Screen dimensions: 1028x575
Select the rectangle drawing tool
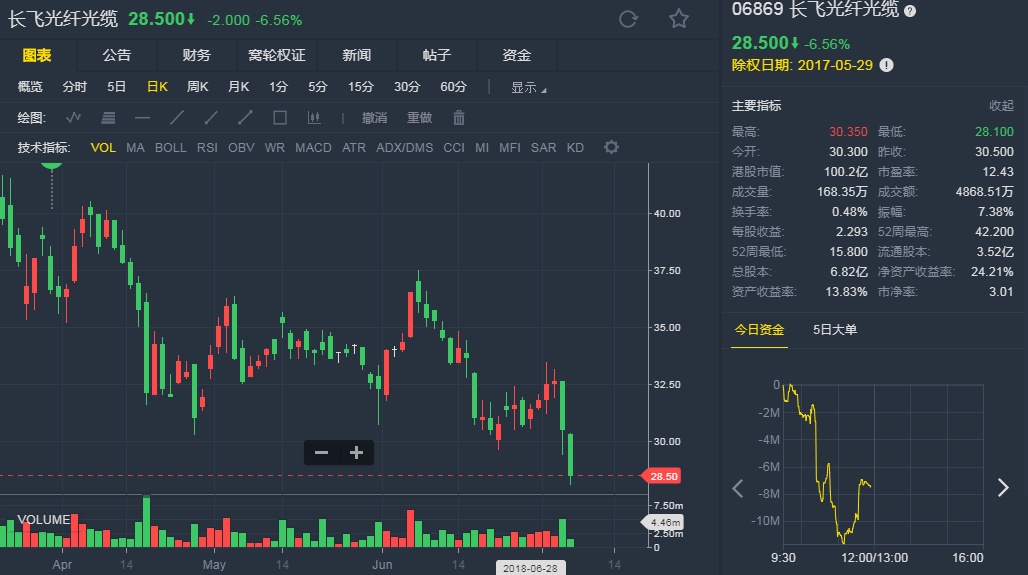pyautogui.click(x=280, y=118)
